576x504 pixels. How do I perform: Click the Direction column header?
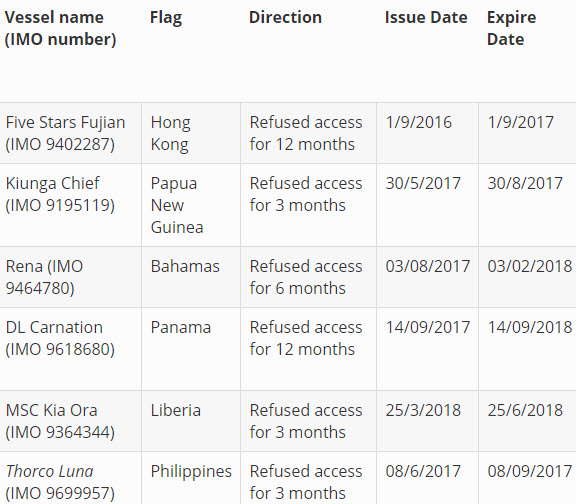pos(285,17)
